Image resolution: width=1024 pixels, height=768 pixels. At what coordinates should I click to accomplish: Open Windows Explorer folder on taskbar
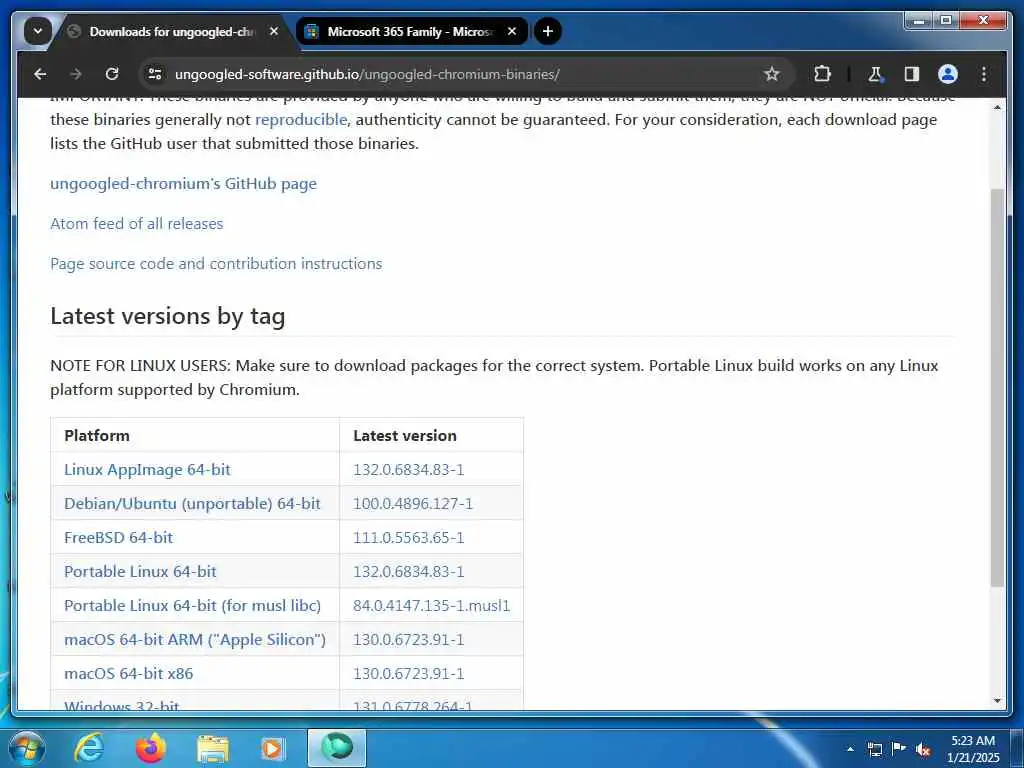[212, 748]
